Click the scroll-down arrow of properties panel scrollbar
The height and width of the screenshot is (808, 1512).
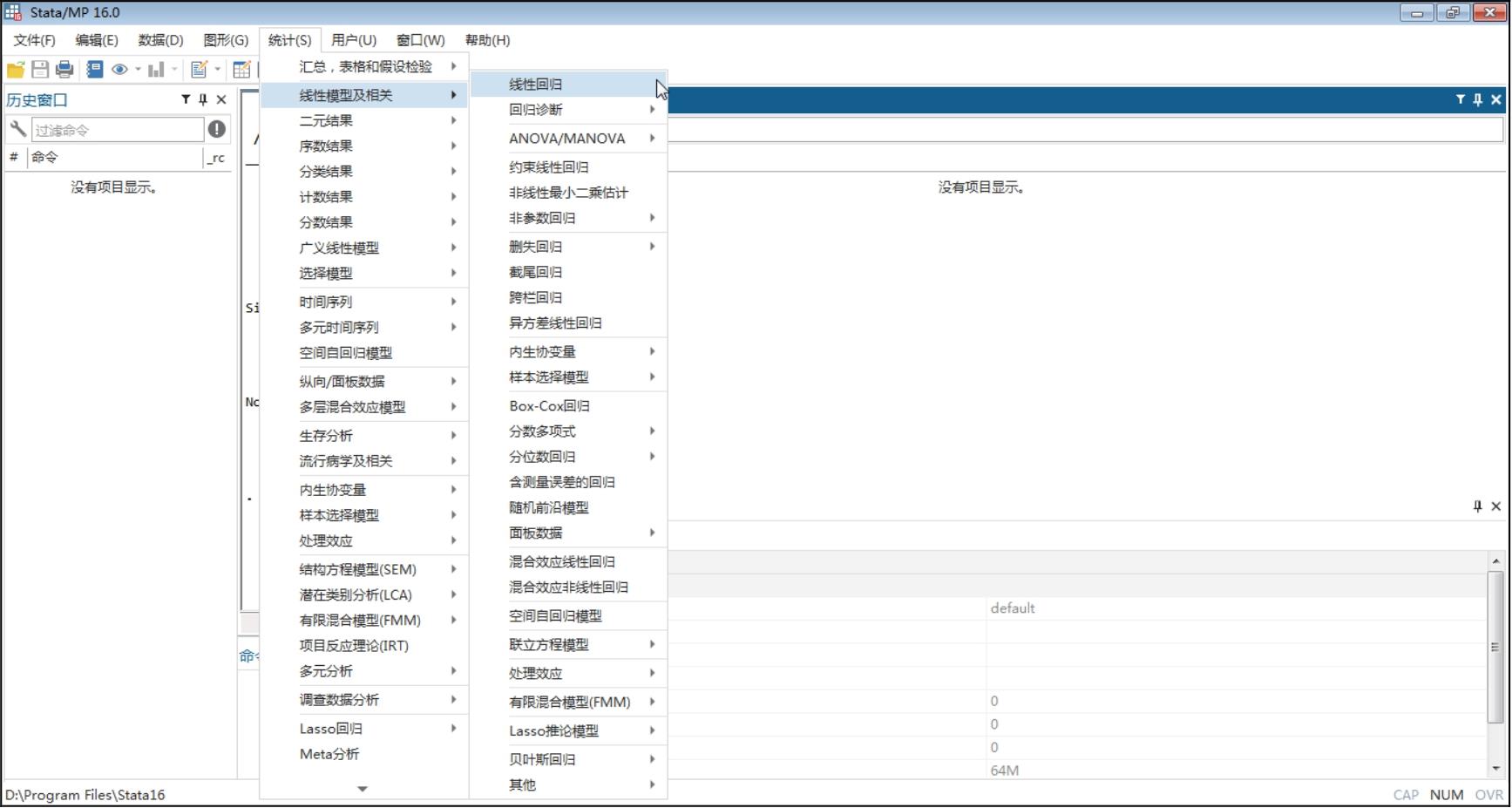pos(1495,768)
